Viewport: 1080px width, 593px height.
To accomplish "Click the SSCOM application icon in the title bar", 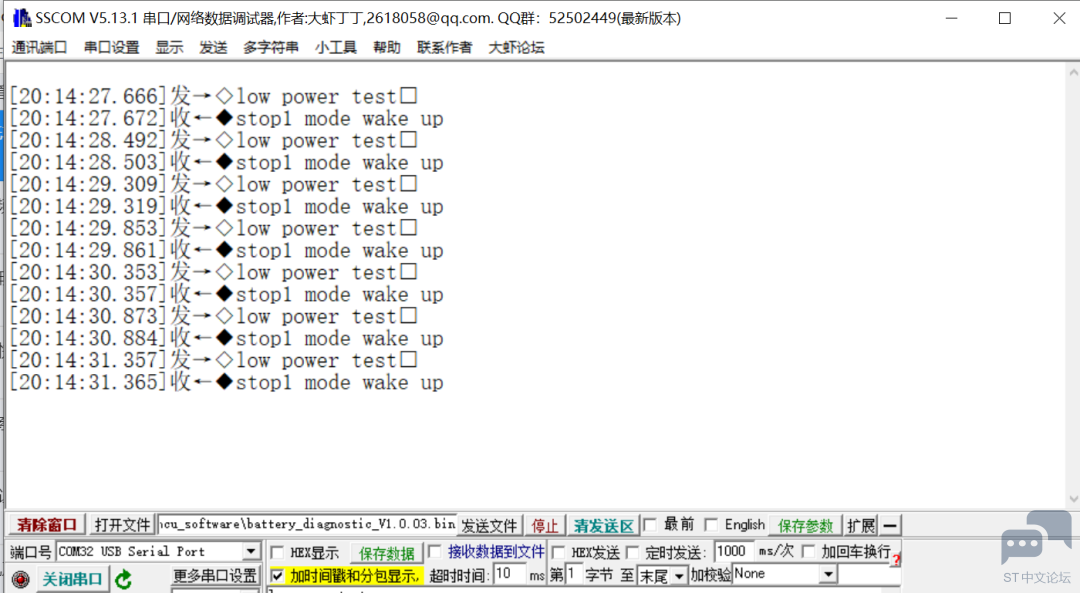I will [22, 18].
